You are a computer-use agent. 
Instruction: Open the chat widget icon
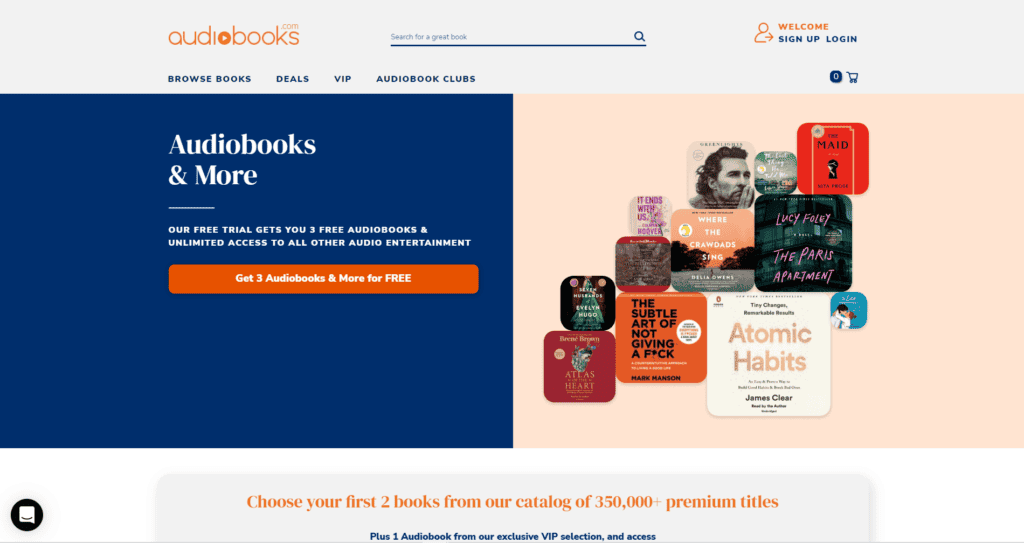(x=27, y=515)
